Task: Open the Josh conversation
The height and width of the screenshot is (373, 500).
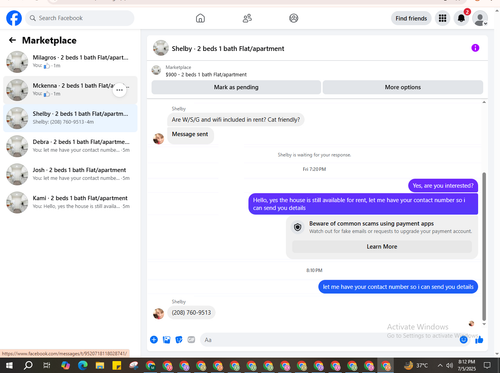Action: click(x=70, y=174)
